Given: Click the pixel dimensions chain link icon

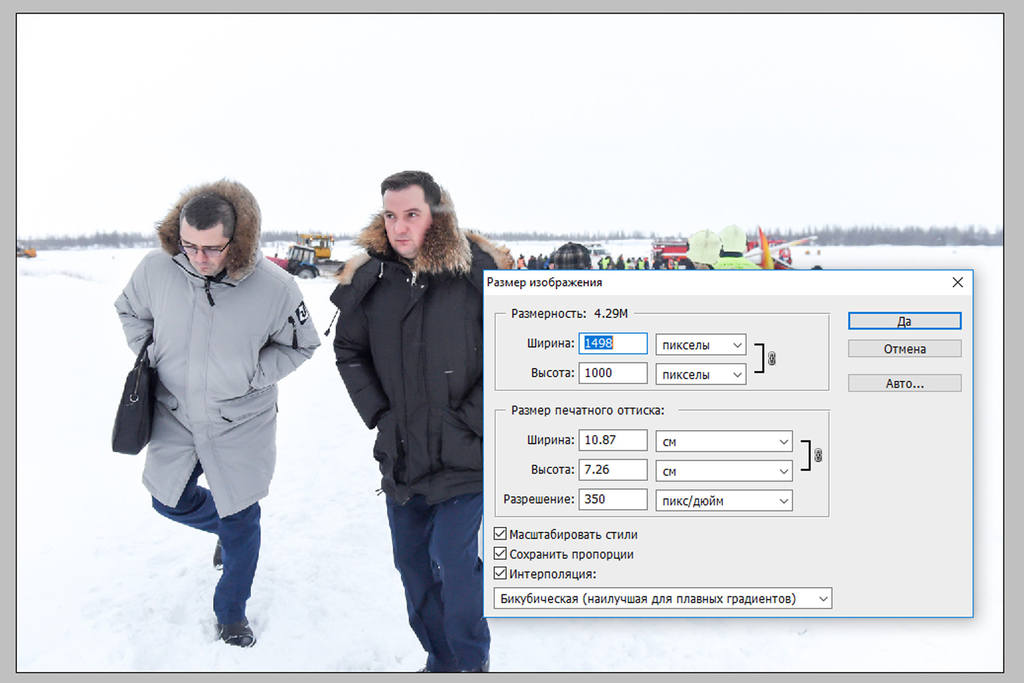Looking at the screenshot, I should point(772,358).
